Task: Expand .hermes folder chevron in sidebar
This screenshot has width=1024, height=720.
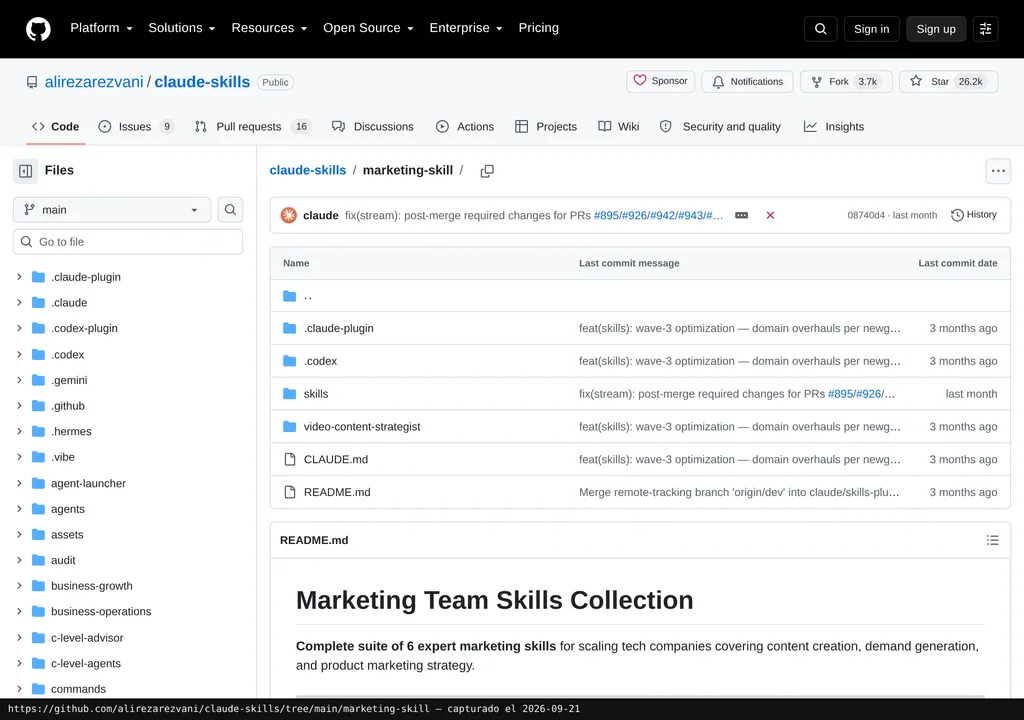Action: click(20, 432)
